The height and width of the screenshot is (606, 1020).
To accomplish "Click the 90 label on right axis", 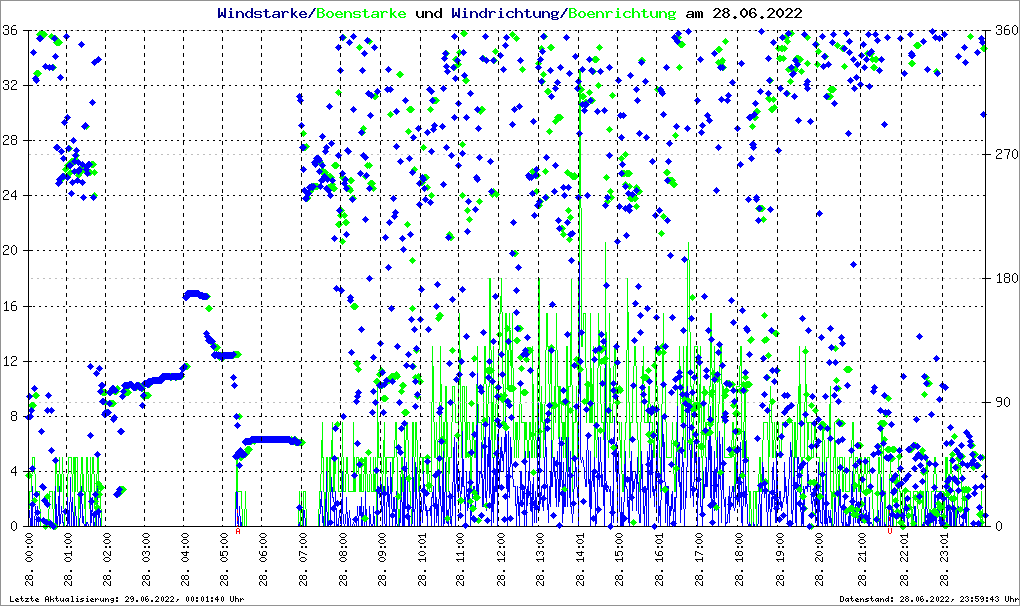I will [1000, 403].
